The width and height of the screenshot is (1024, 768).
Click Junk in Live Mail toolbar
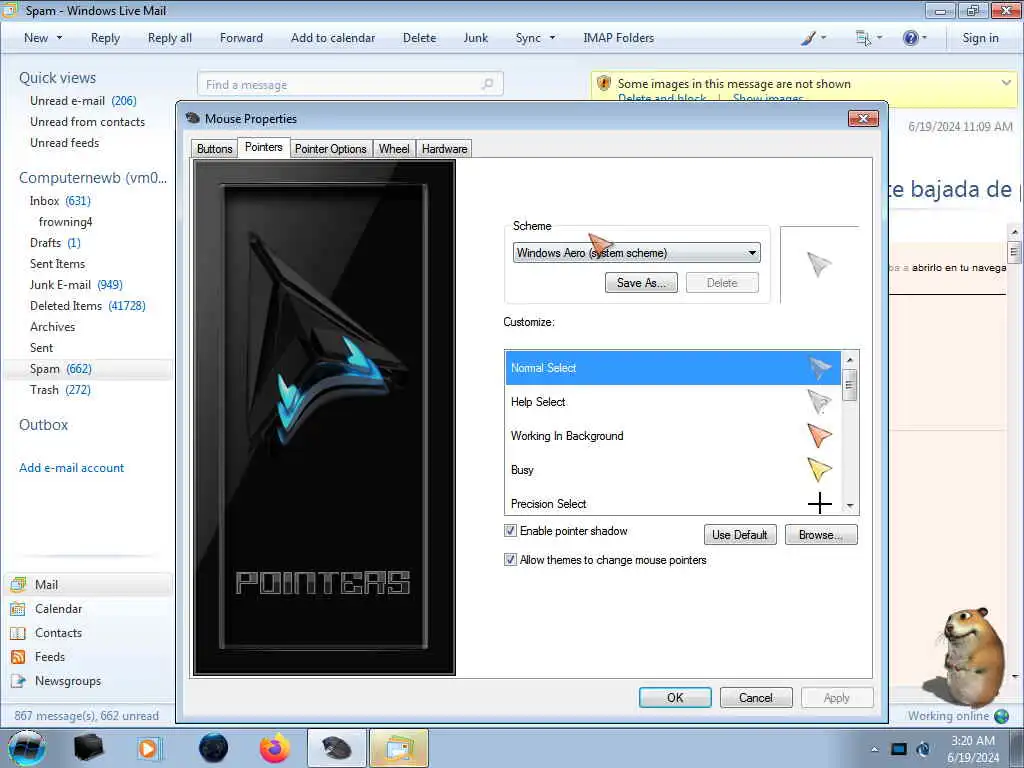pyautogui.click(x=475, y=38)
